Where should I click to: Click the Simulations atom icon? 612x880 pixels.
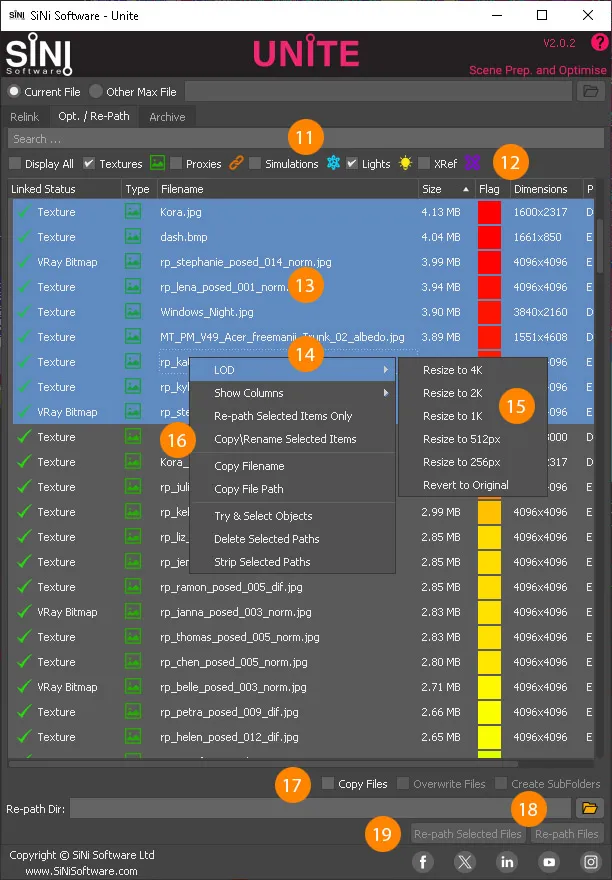pyautogui.click(x=334, y=163)
